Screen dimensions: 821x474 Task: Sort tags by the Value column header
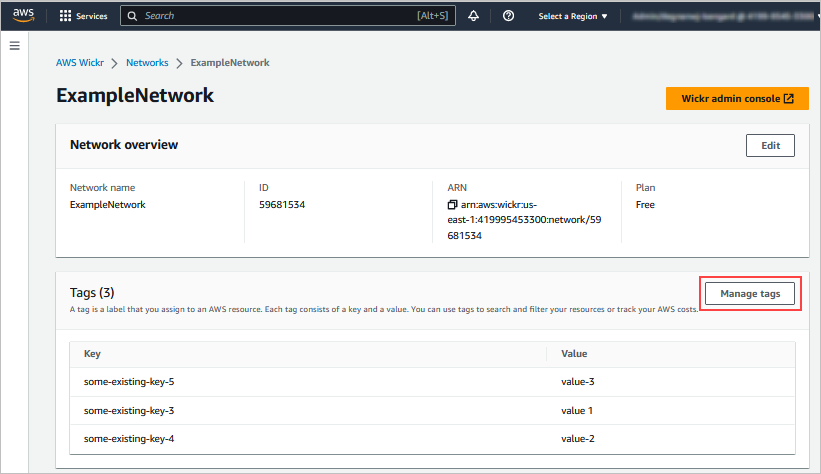(x=576, y=354)
